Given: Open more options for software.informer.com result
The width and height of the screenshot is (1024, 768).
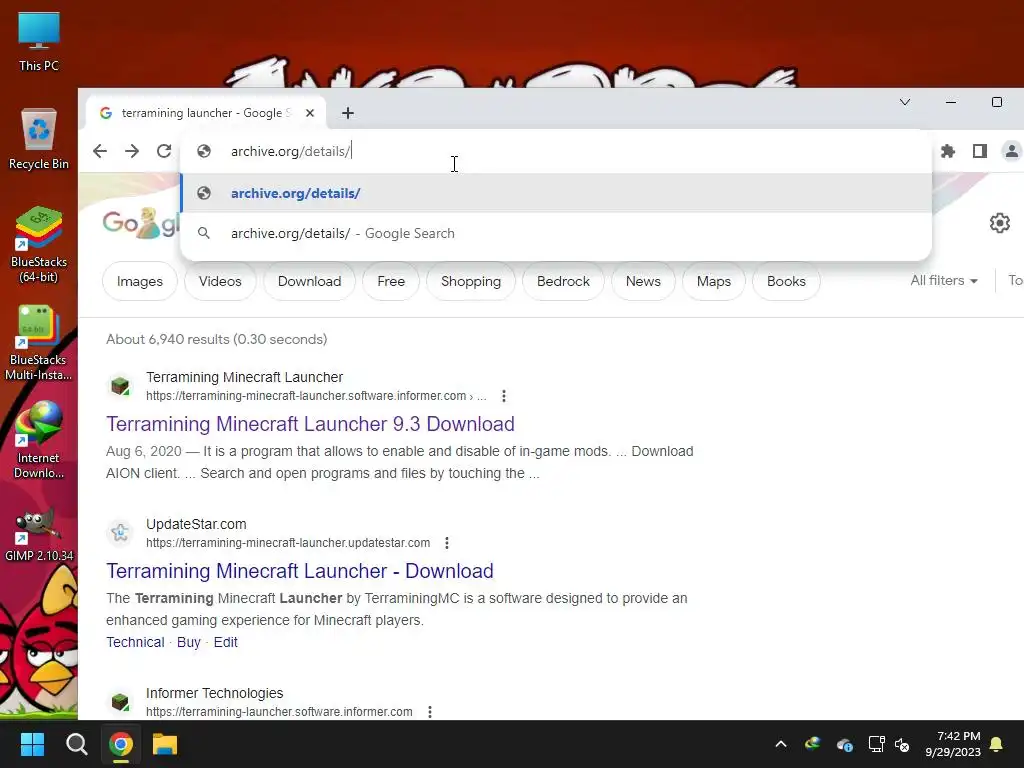Looking at the screenshot, I should (x=504, y=396).
